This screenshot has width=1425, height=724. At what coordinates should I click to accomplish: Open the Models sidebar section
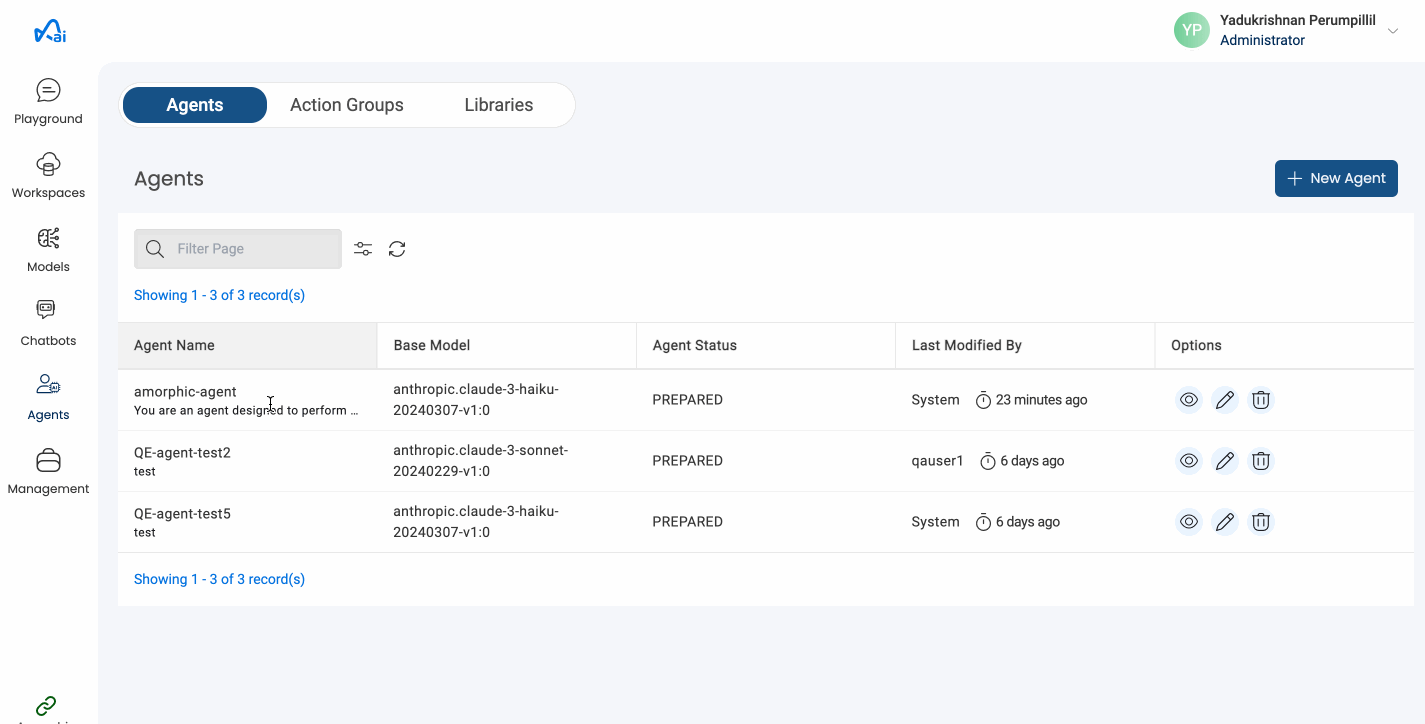click(x=48, y=250)
